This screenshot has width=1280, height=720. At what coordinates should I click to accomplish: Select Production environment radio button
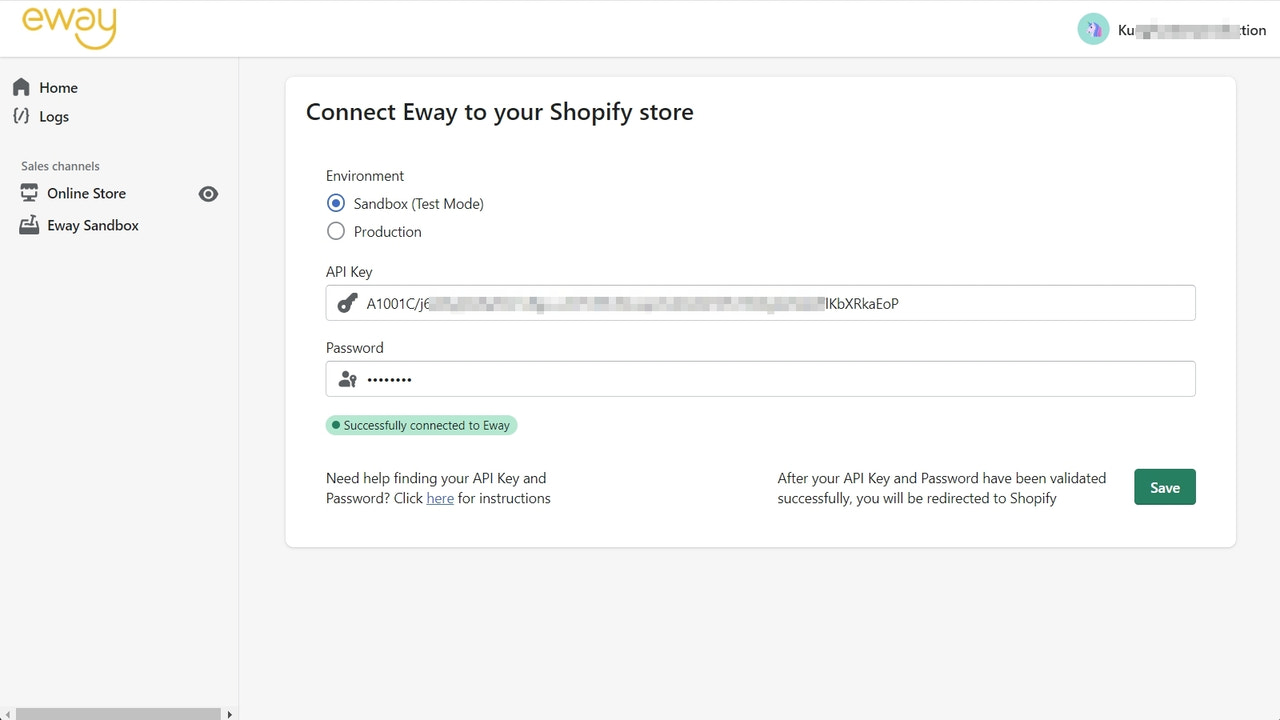[336, 231]
